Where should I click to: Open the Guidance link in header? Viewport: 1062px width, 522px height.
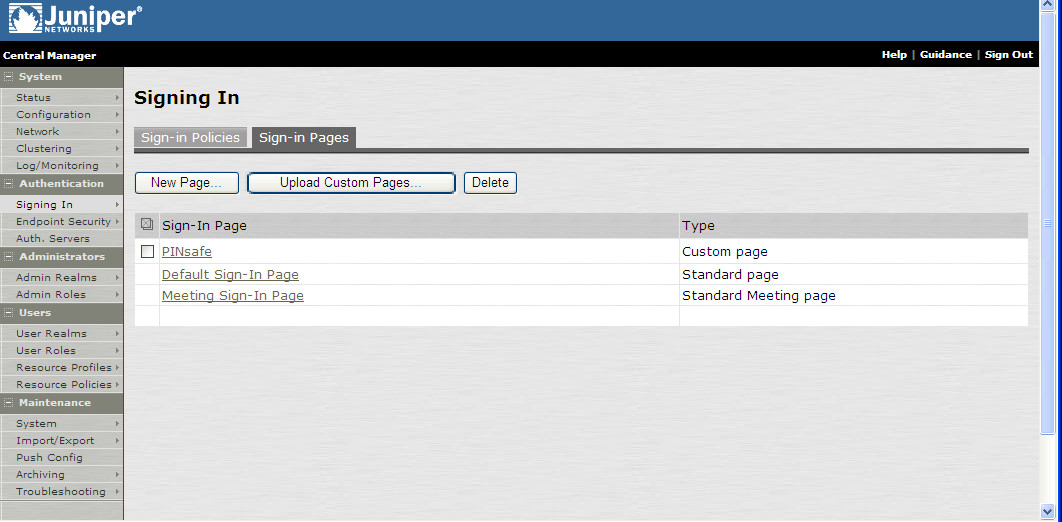(x=945, y=55)
